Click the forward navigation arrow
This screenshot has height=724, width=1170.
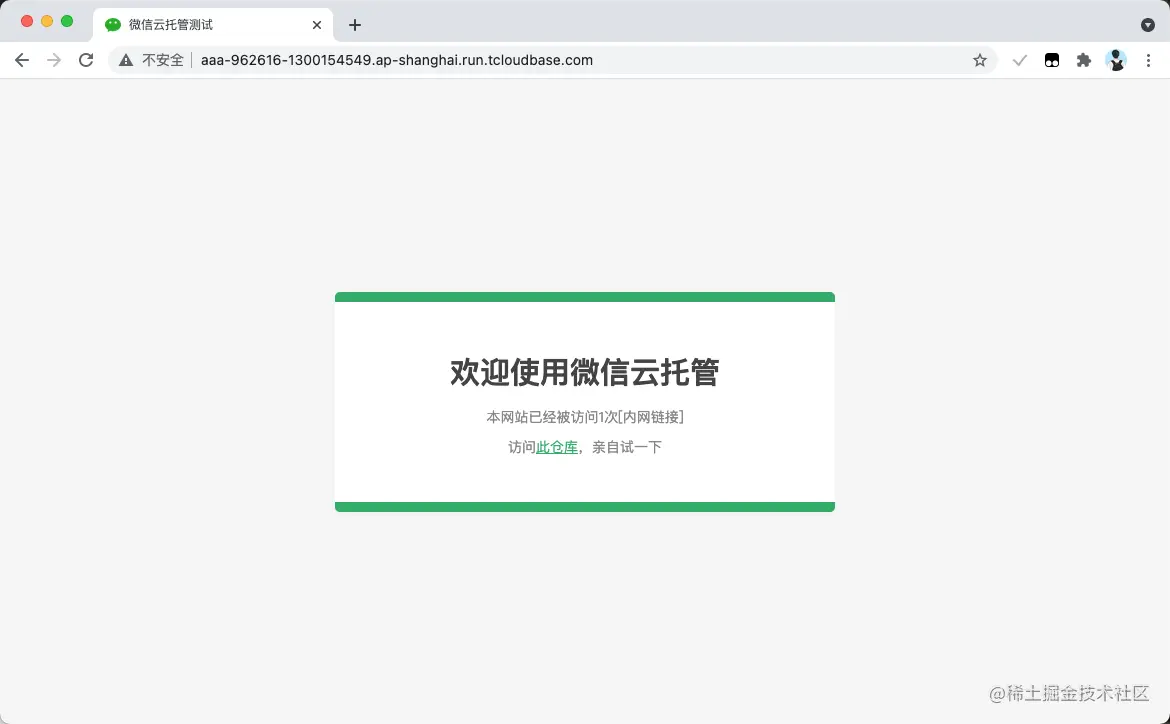pos(54,60)
